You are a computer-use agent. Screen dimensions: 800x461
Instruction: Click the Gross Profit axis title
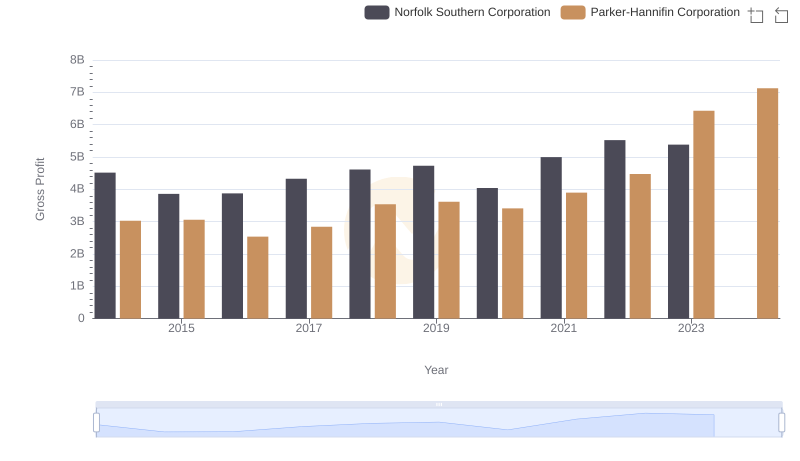pyautogui.click(x=40, y=189)
